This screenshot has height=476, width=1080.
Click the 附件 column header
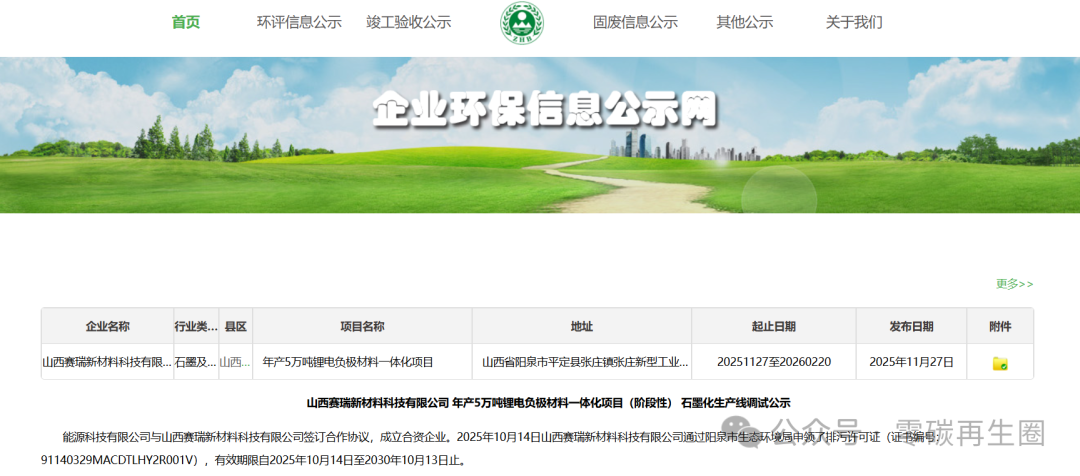tap(1000, 326)
